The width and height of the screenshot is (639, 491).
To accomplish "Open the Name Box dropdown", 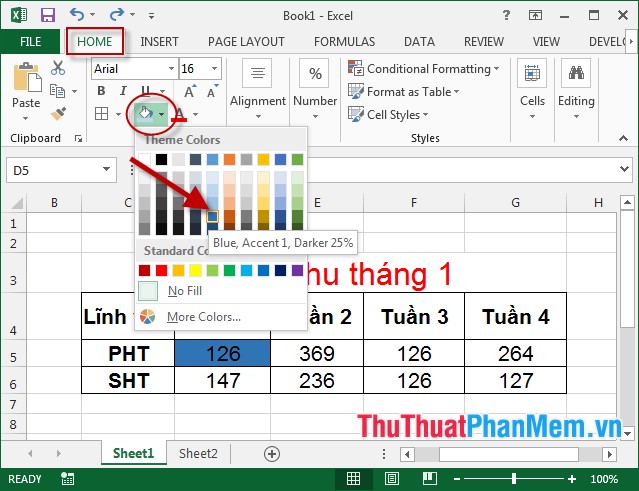I will pyautogui.click(x=106, y=169).
